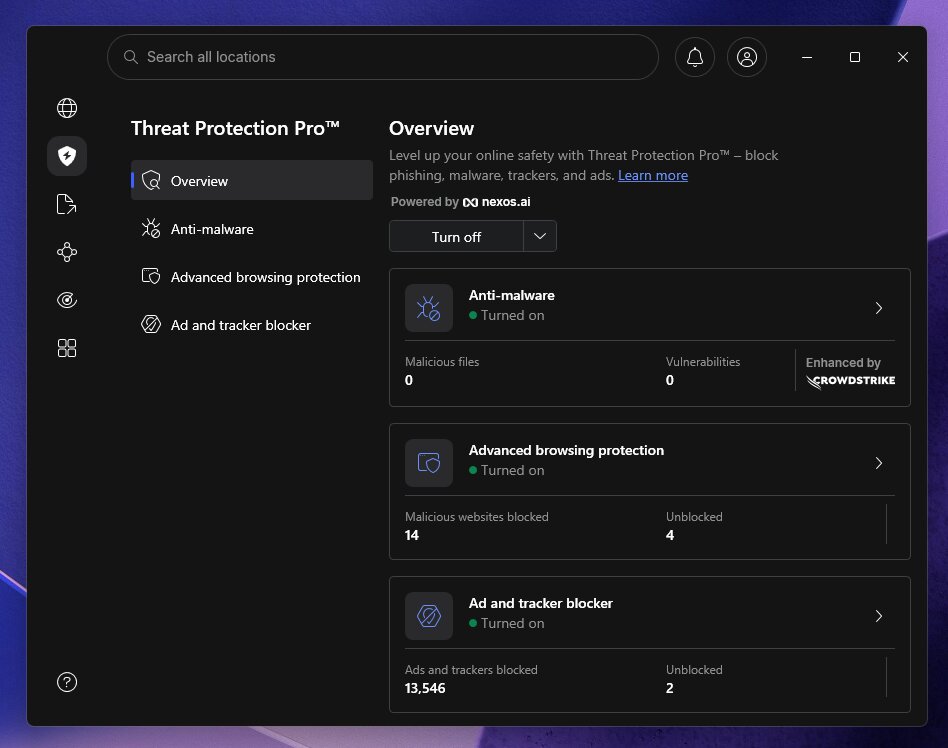The image size is (948, 748).
Task: Click the magnifier icon in search bar
Action: point(131,57)
